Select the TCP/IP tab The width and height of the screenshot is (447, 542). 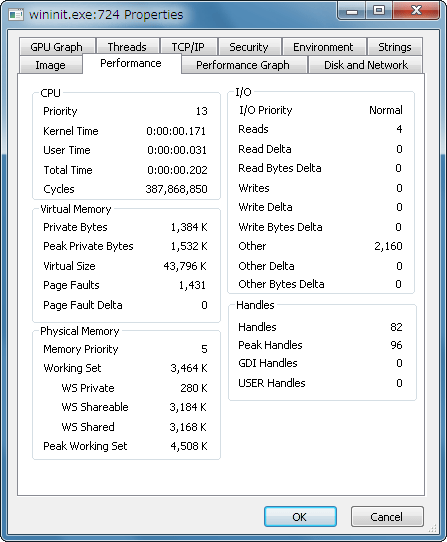pyautogui.click(x=188, y=47)
